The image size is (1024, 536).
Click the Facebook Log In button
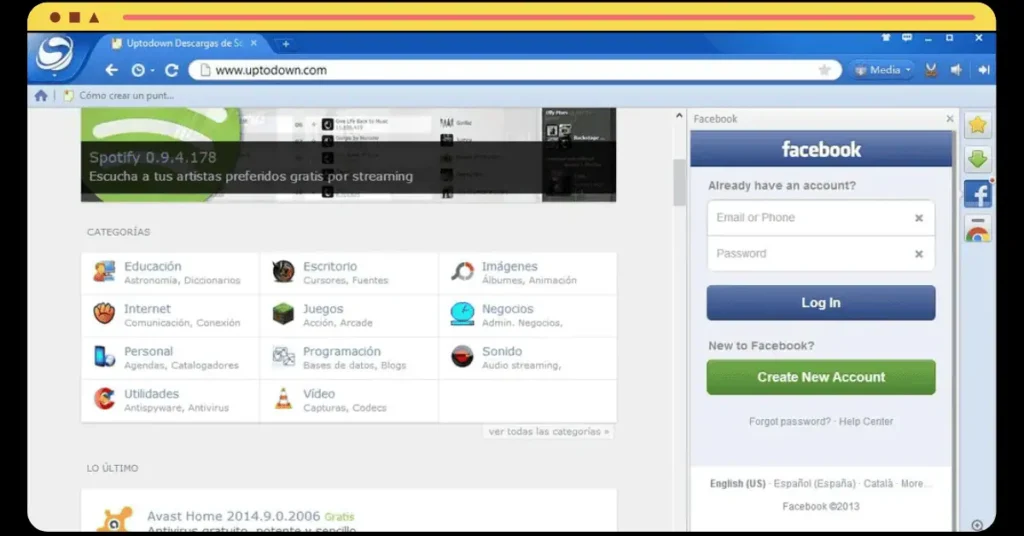click(x=821, y=303)
